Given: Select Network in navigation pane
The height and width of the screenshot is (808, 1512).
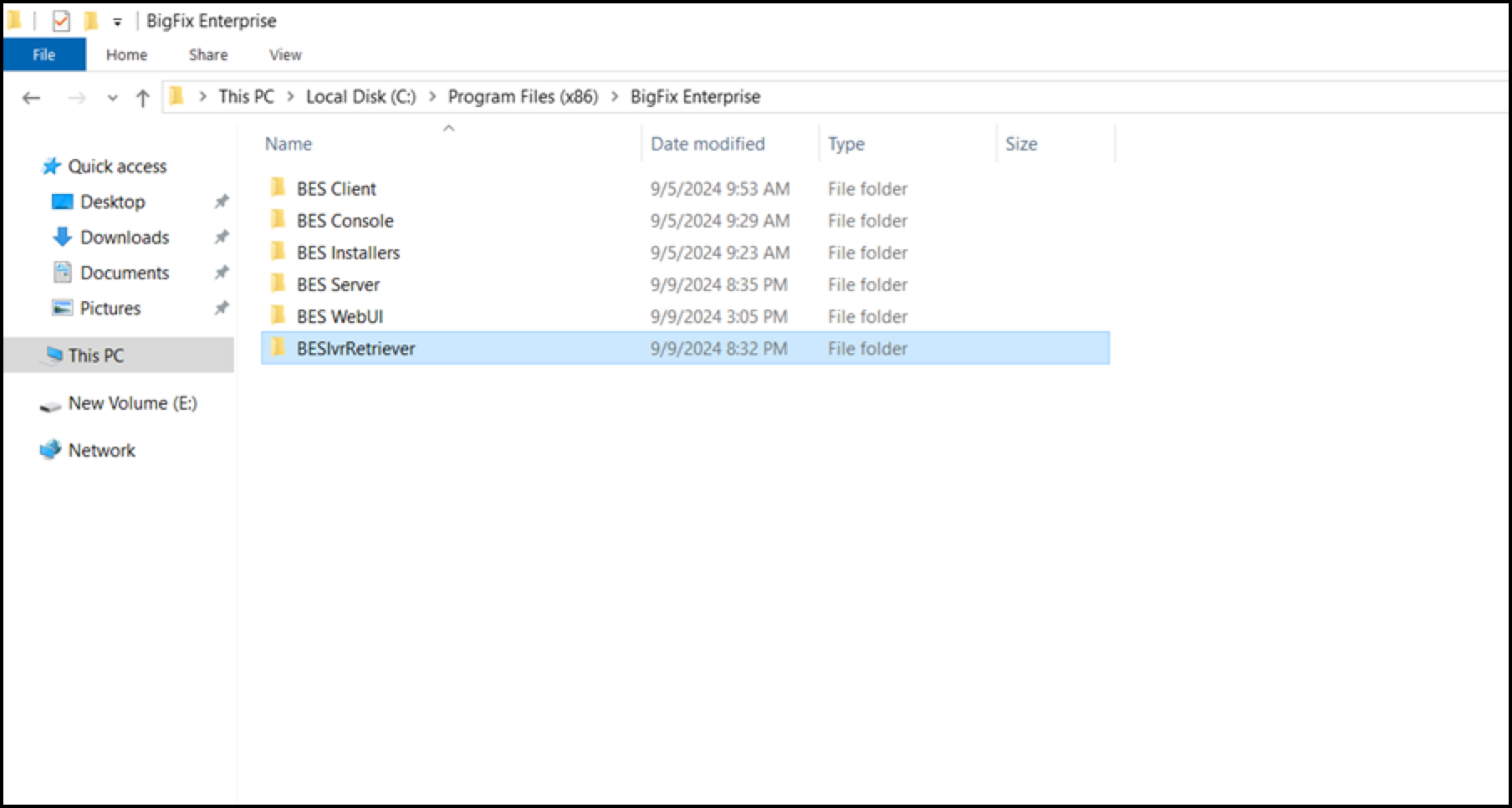Looking at the screenshot, I should (x=101, y=450).
